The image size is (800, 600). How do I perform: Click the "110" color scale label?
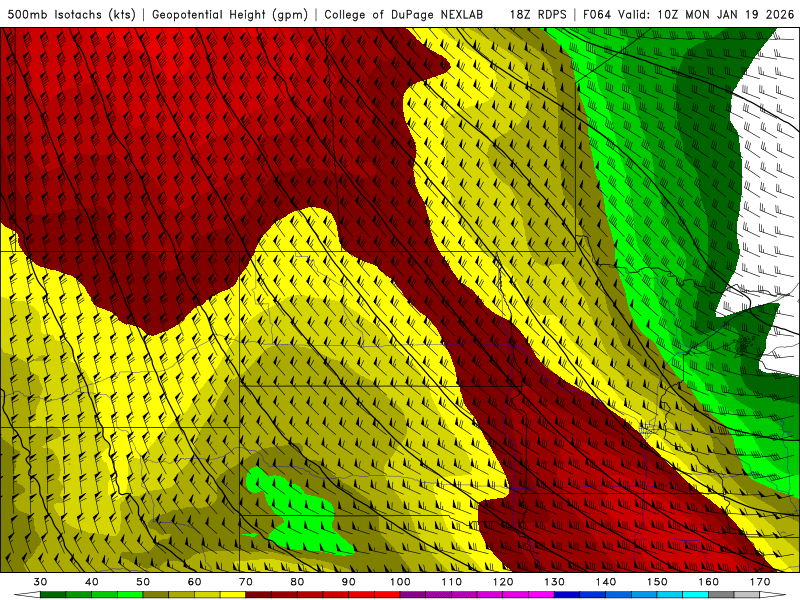(452, 582)
